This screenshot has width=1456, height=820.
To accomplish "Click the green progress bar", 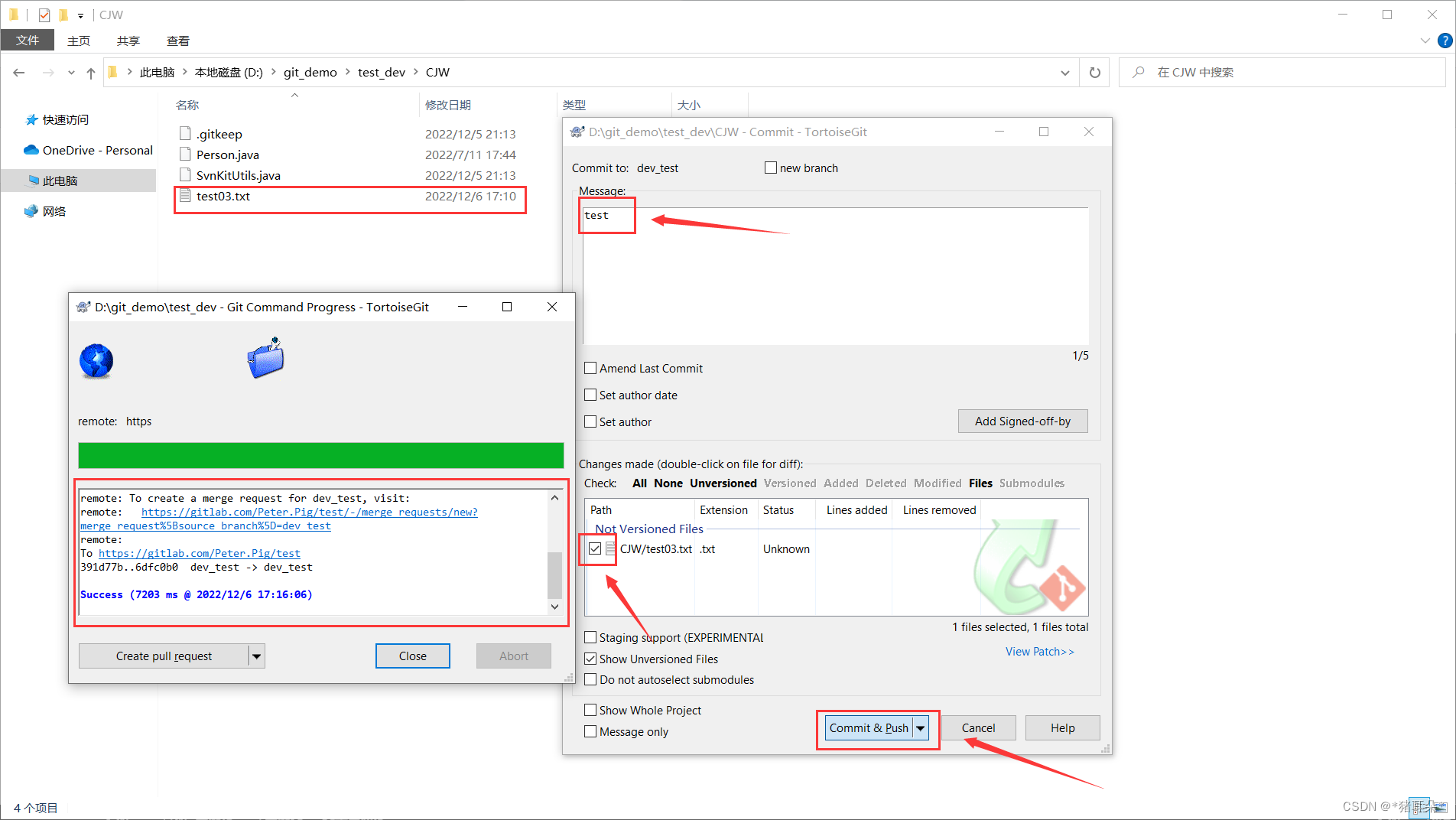I will pos(320,454).
